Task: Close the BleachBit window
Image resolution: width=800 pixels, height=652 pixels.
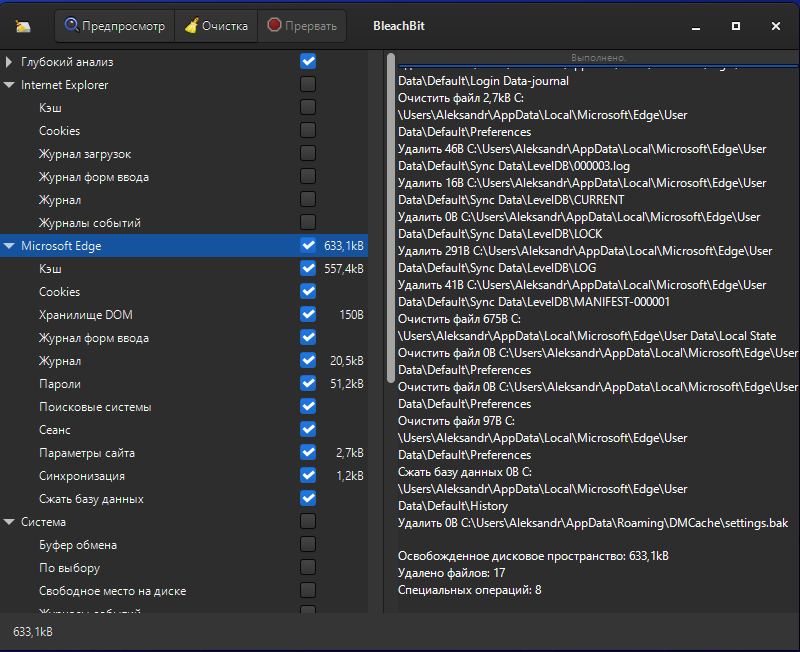Action: (x=776, y=26)
